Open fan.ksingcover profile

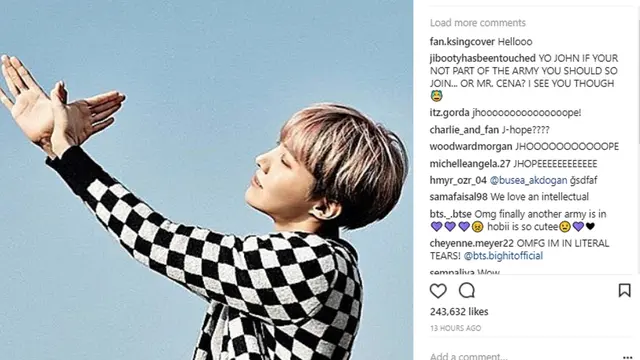point(462,42)
